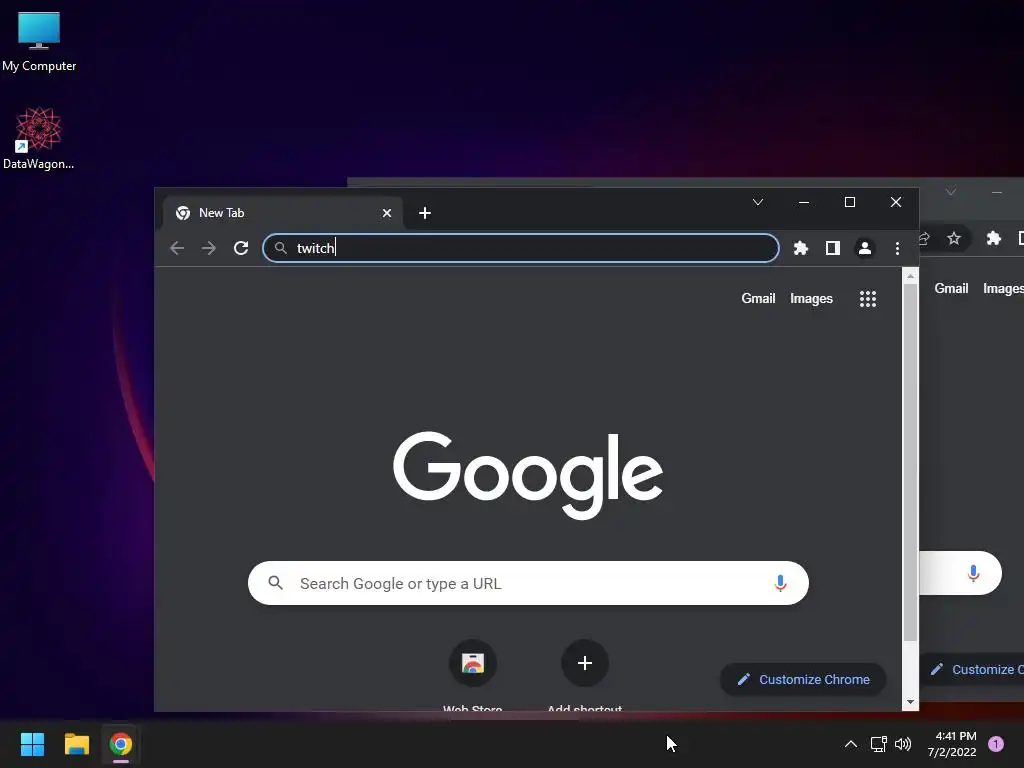The image size is (1024, 768).
Task: Open the profile avatar in front window
Action: 865,248
